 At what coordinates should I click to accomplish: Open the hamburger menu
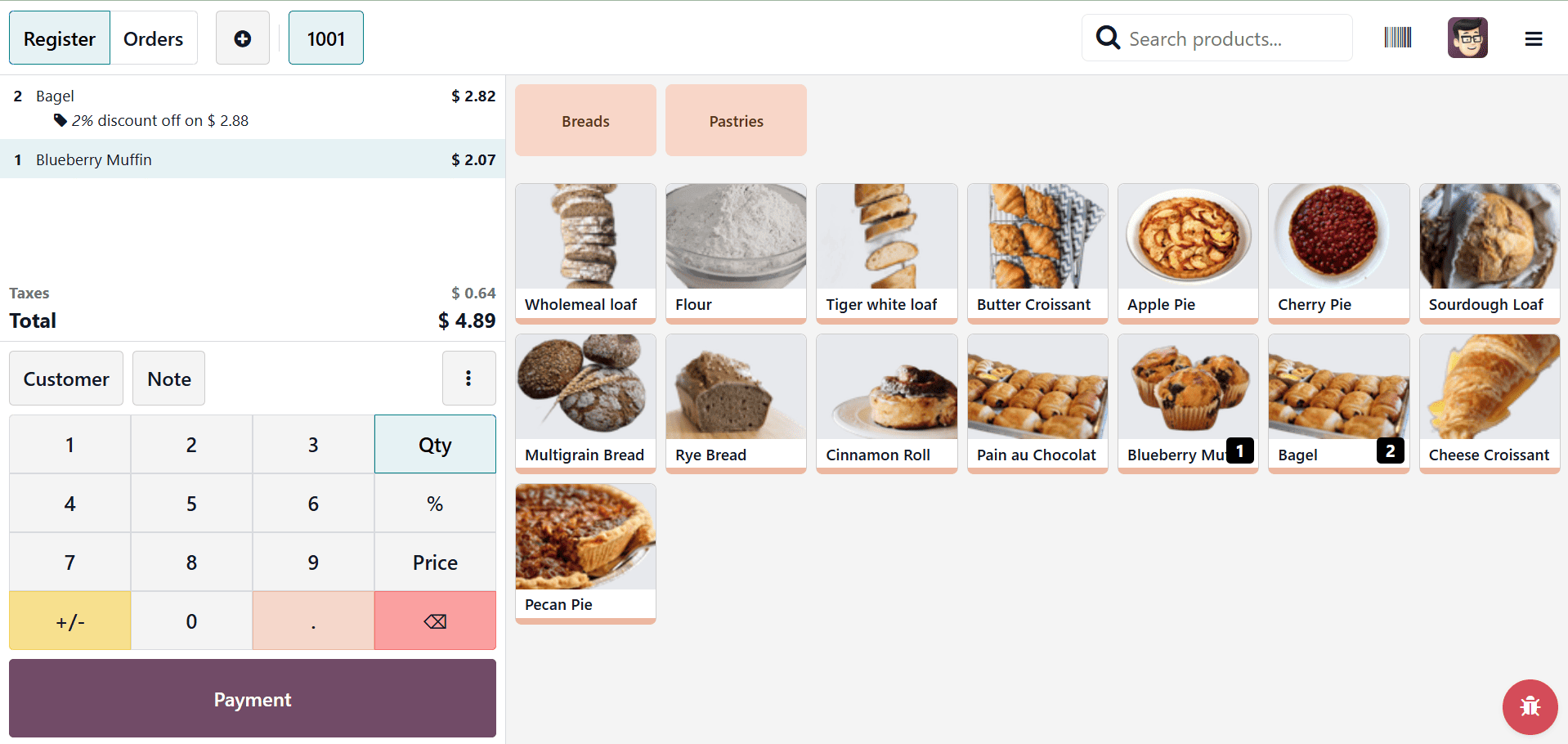coord(1534,38)
